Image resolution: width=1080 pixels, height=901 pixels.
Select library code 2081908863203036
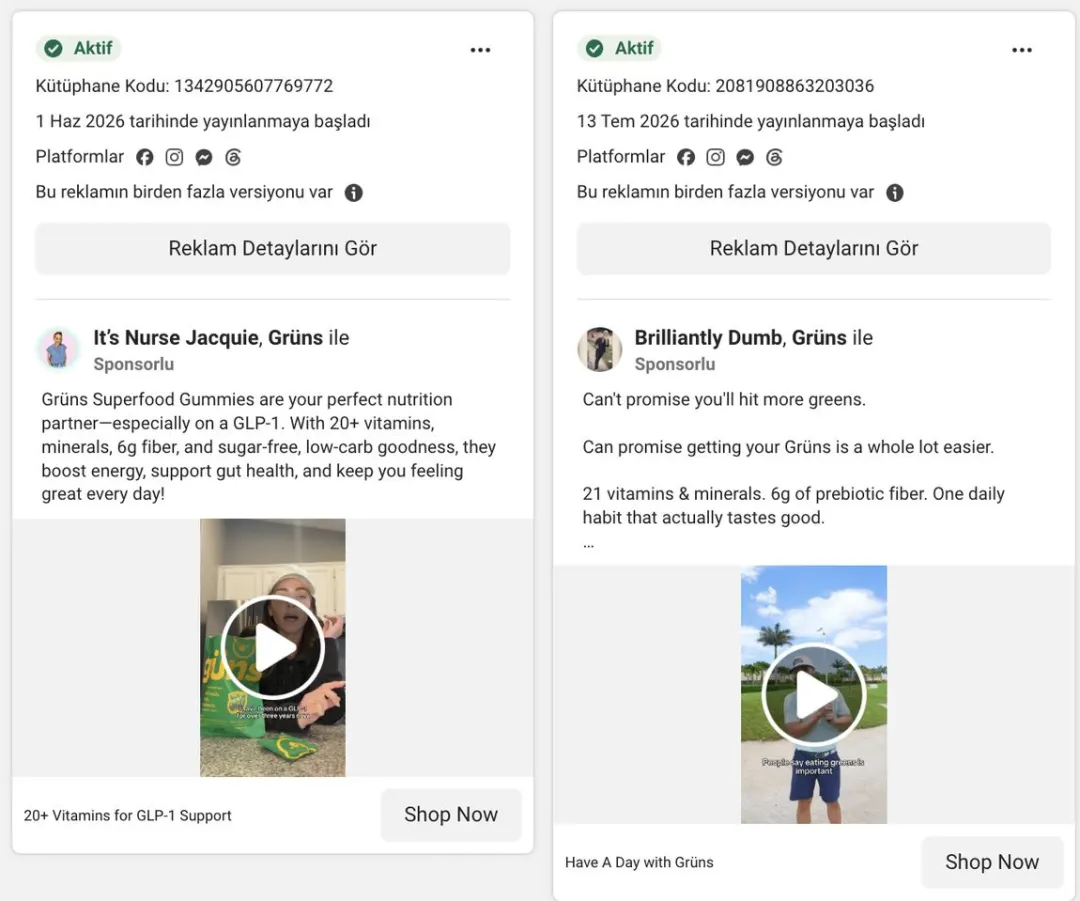[795, 86]
